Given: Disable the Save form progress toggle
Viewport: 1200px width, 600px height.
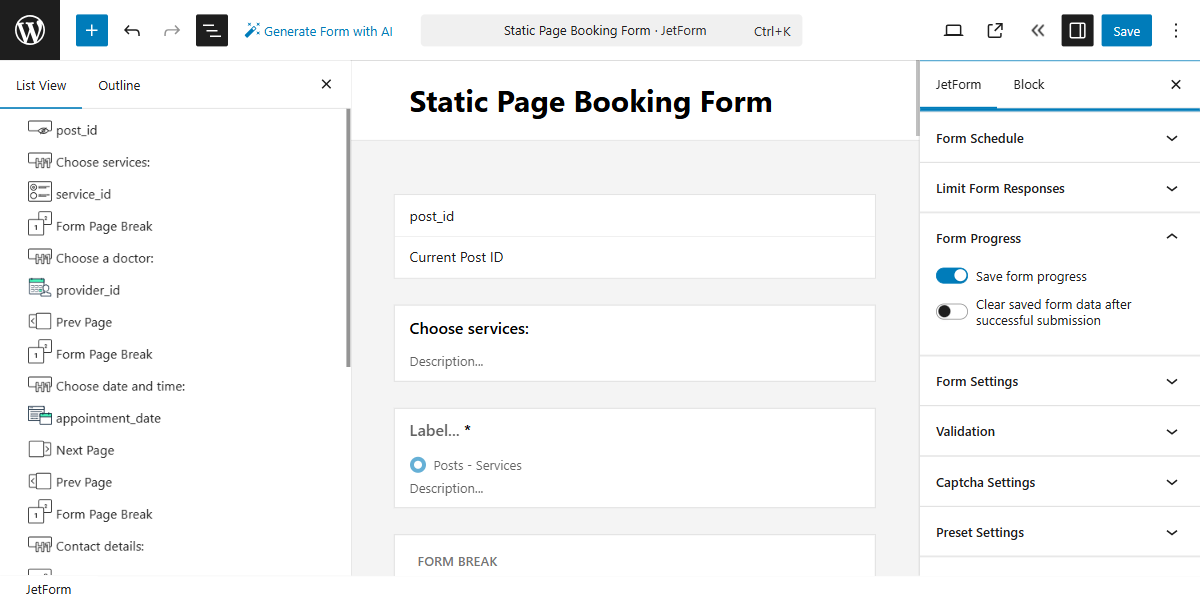Looking at the screenshot, I should coord(952,275).
